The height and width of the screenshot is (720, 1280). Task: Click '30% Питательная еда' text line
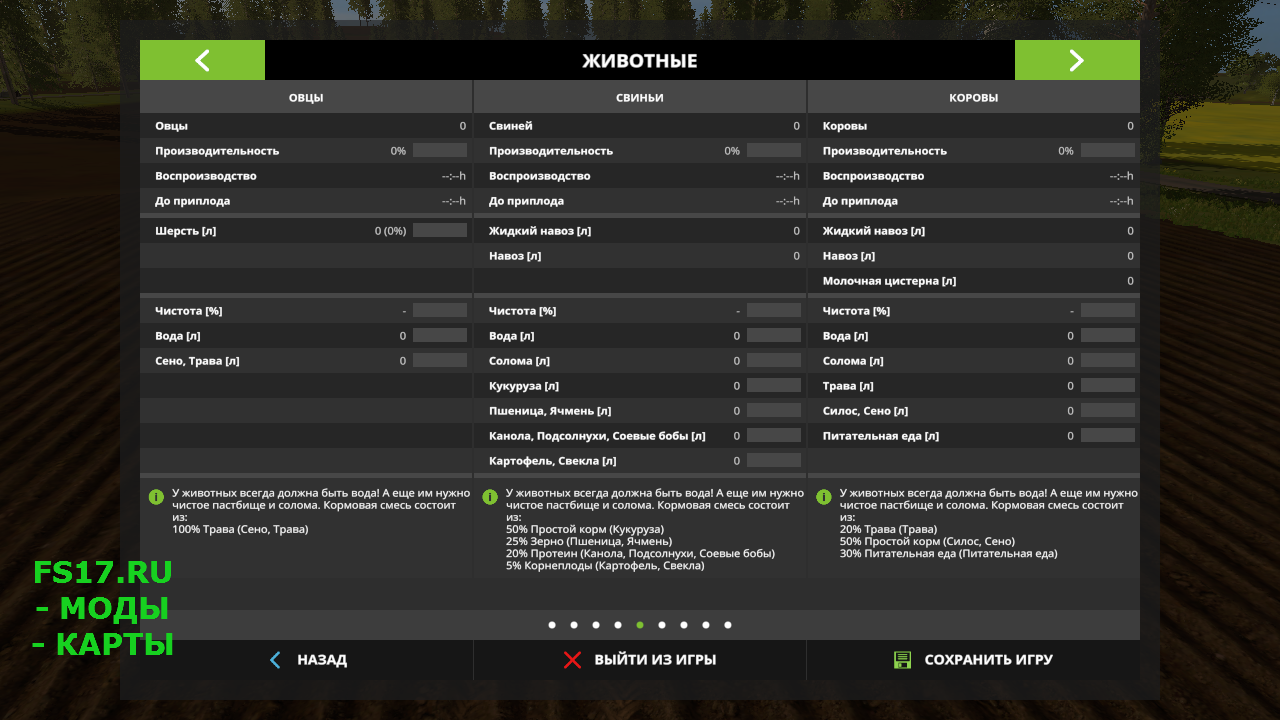948,553
